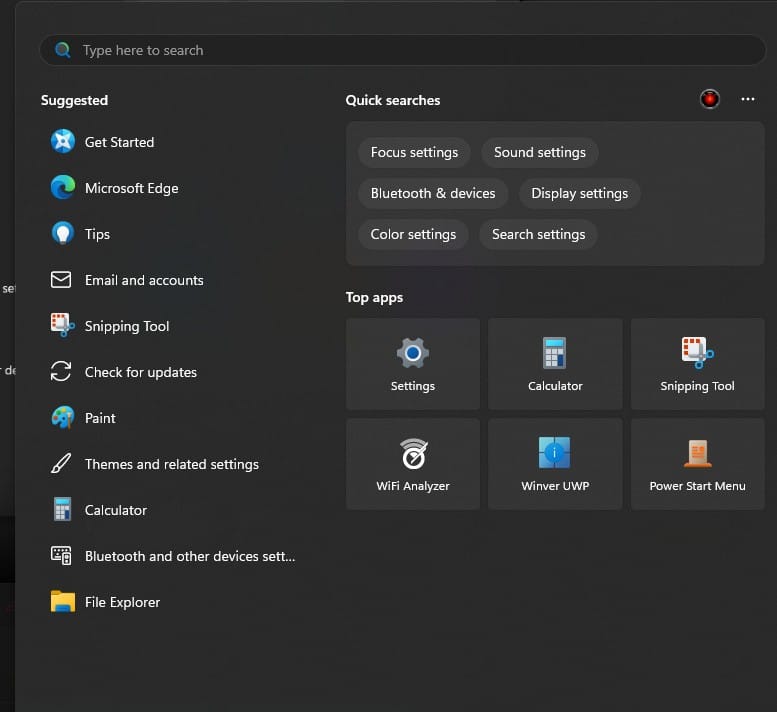Open the File Explorer folder icon
The height and width of the screenshot is (712, 777).
(63, 602)
